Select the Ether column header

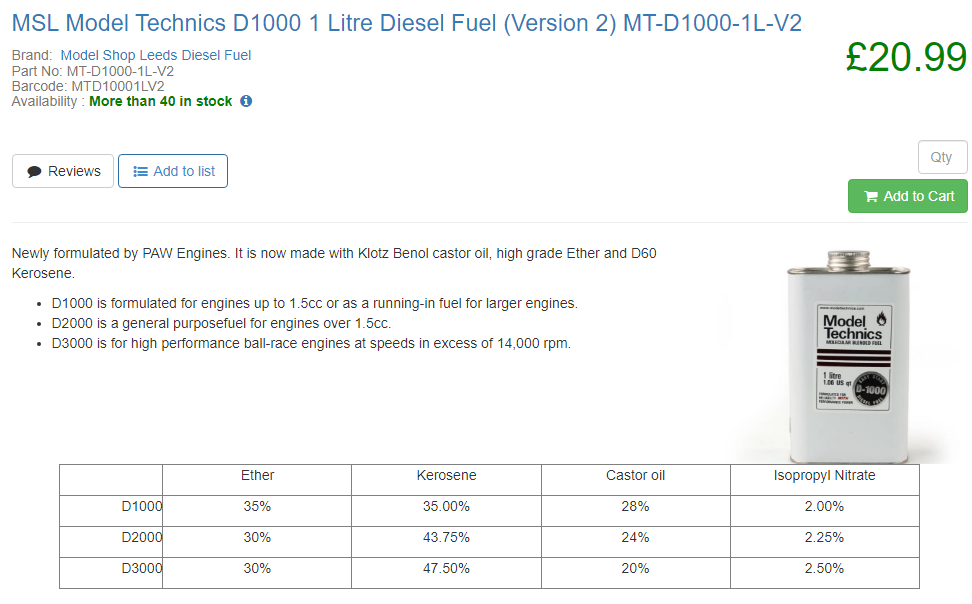tap(257, 476)
